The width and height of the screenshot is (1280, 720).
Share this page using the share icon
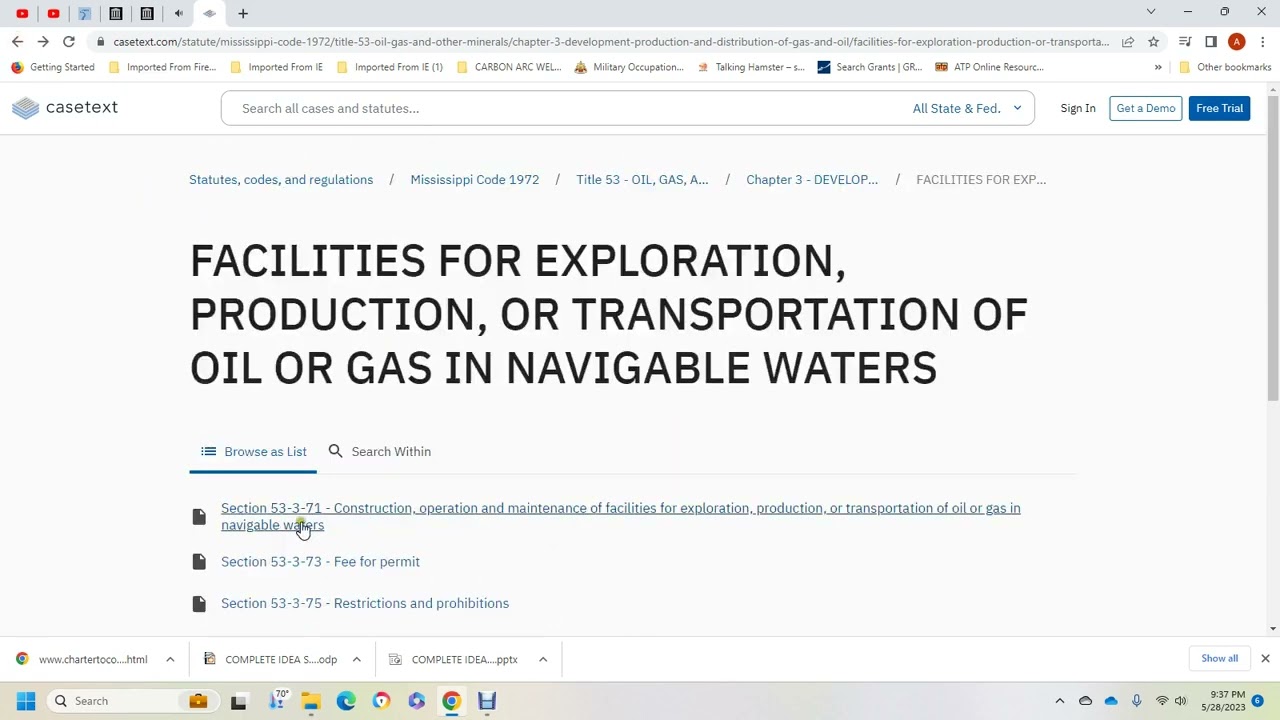1128,42
